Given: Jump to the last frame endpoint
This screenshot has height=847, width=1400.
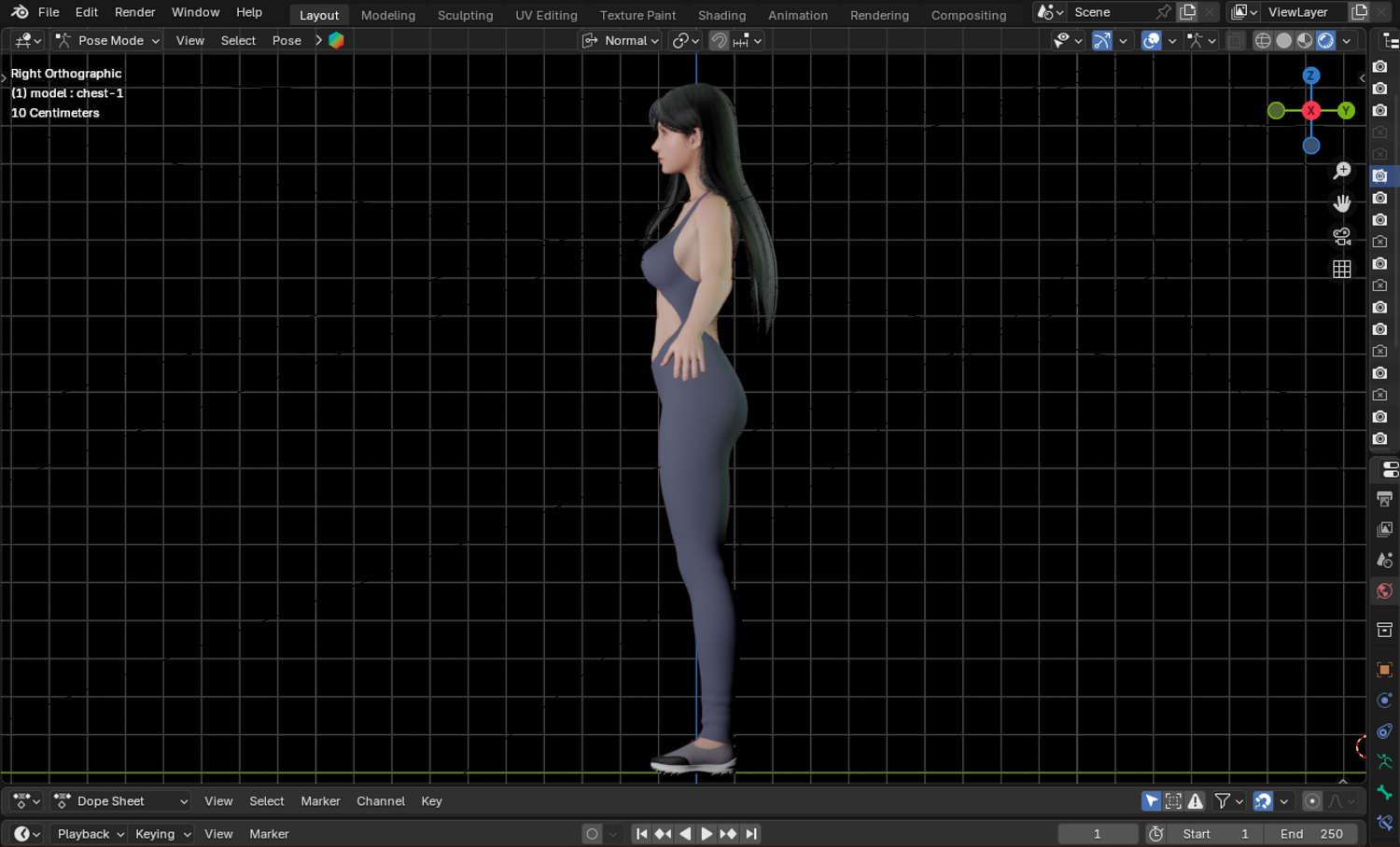Looking at the screenshot, I should (751, 834).
